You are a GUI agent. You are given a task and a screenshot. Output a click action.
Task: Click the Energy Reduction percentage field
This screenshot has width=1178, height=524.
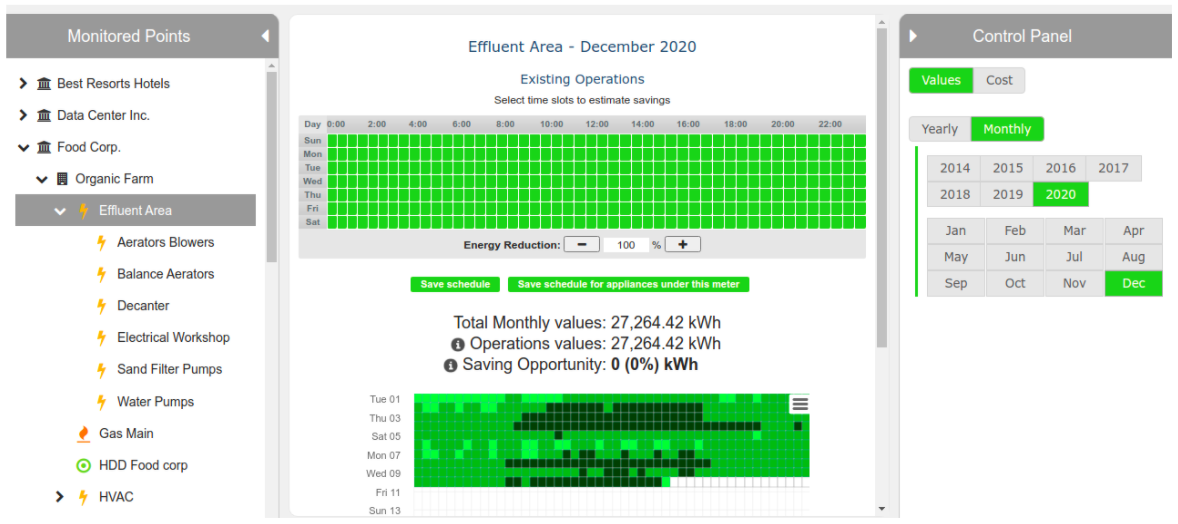[627, 245]
